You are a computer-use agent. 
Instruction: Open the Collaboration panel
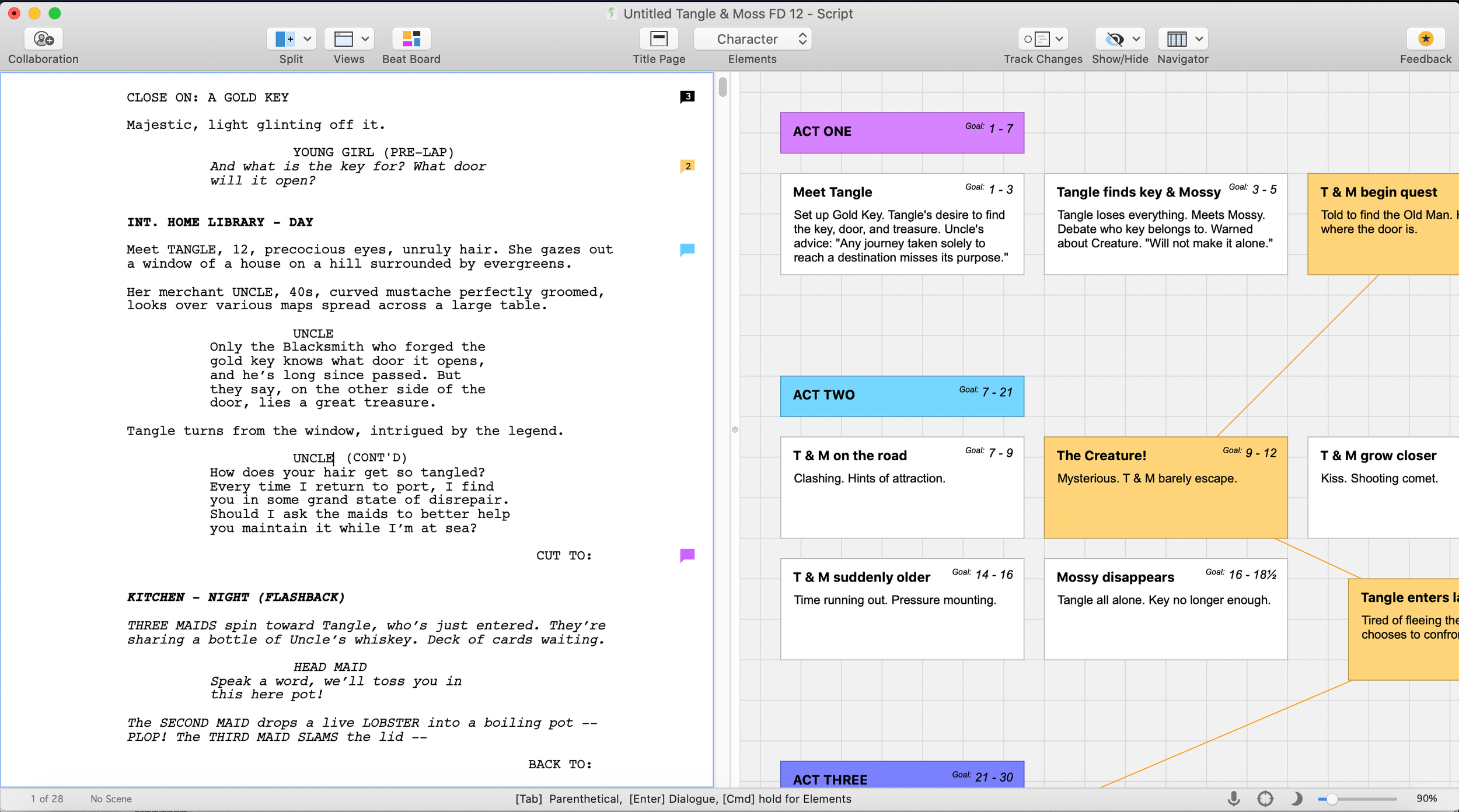tap(44, 39)
